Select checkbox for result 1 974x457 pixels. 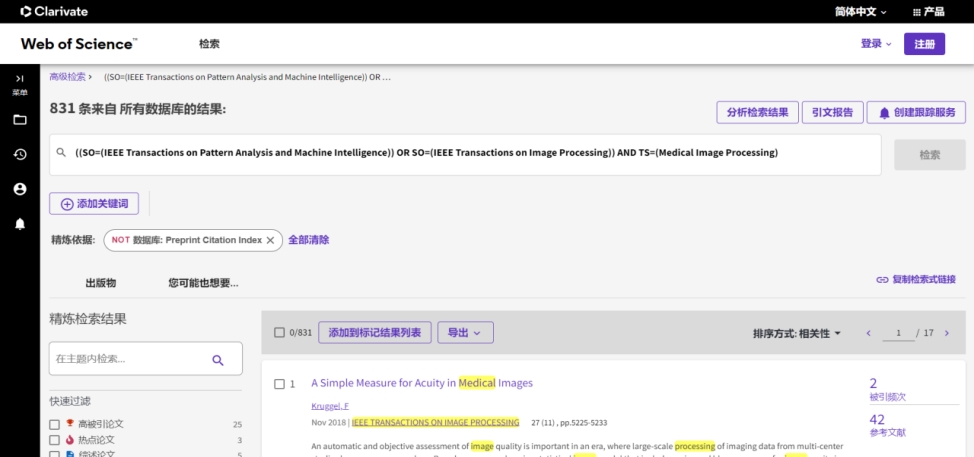280,384
